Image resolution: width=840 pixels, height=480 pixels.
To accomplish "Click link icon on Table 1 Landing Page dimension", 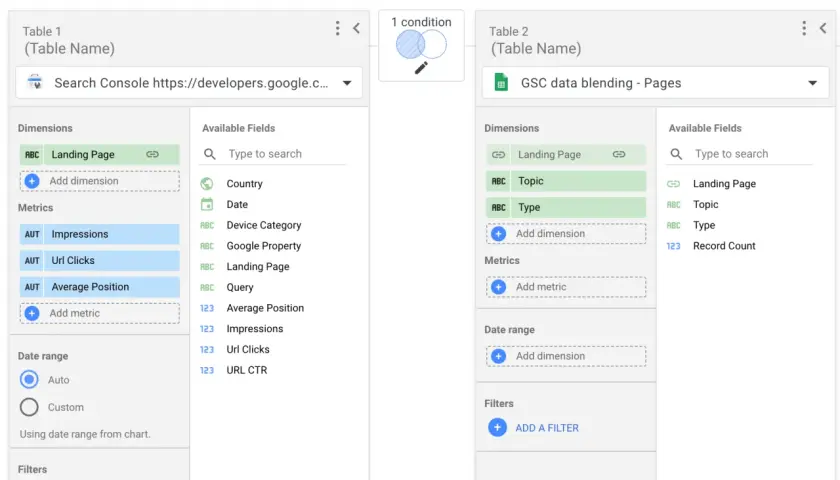I will pos(153,154).
